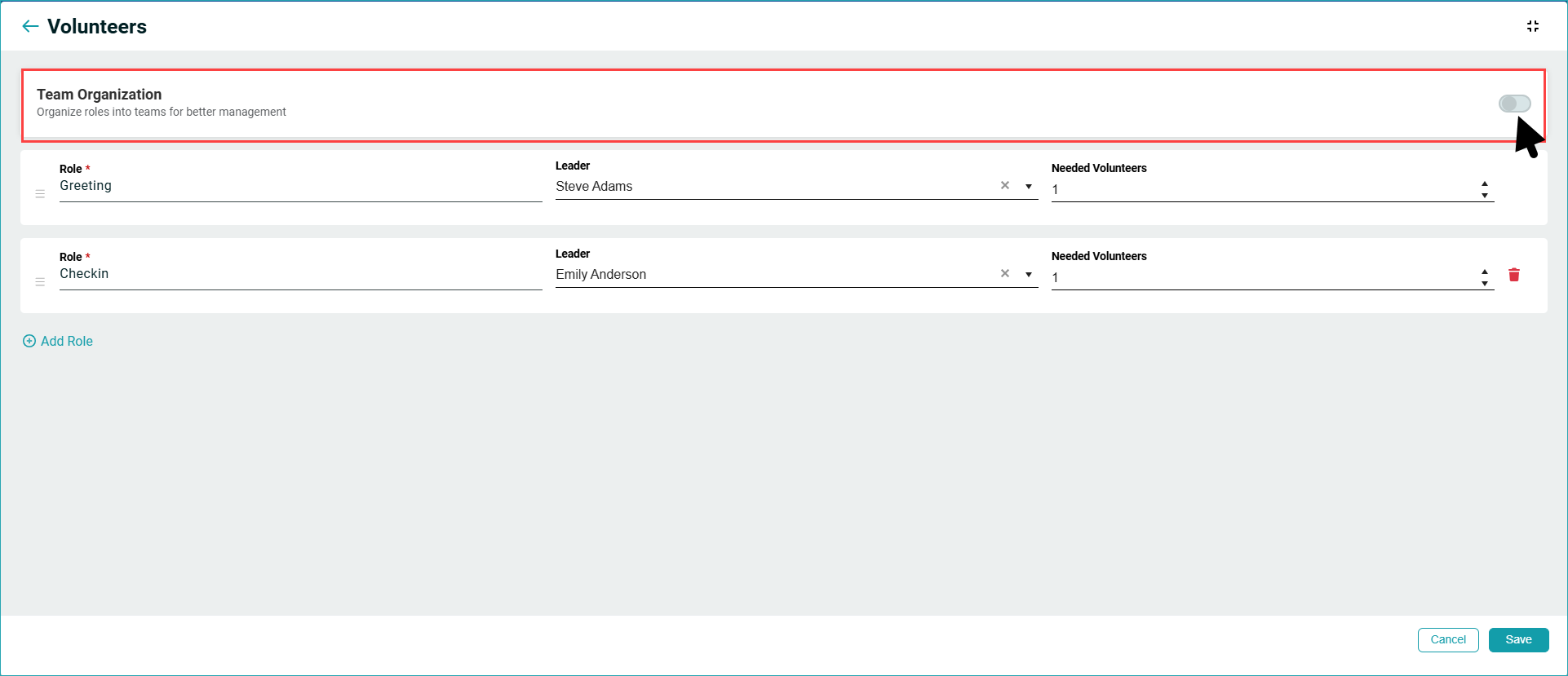Grab the drag handle for Greeting role

coord(40,194)
